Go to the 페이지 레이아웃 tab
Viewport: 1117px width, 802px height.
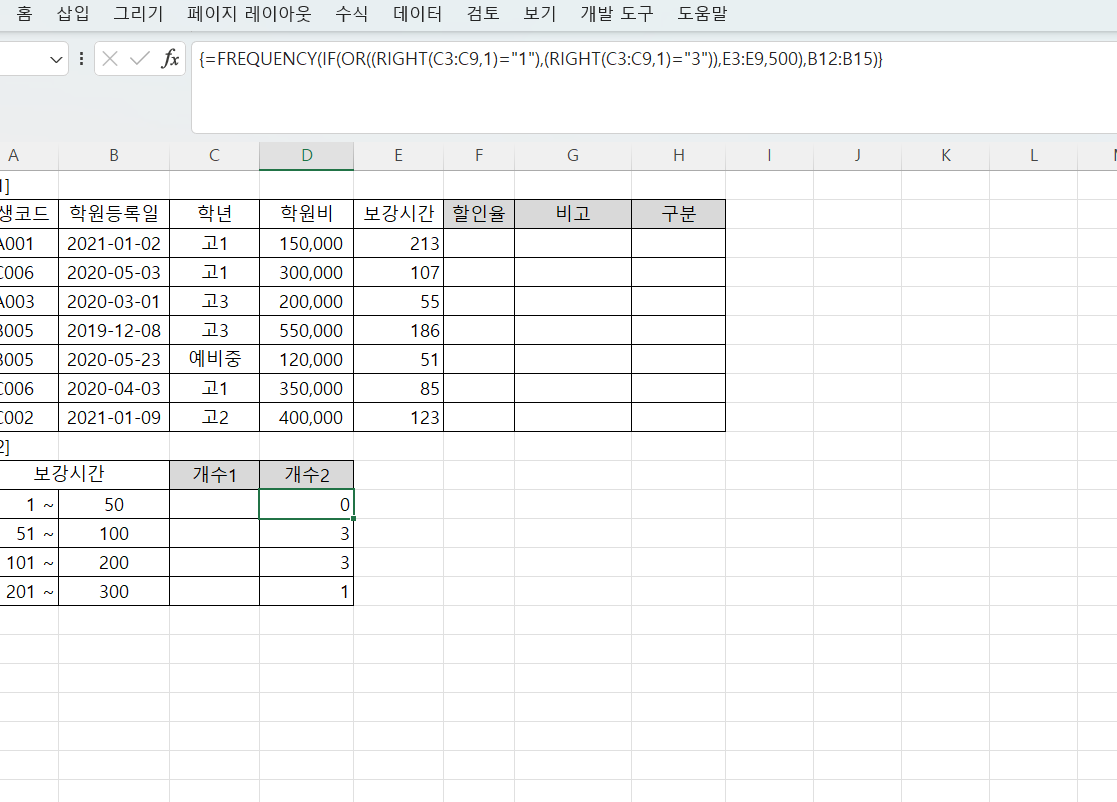tap(249, 14)
